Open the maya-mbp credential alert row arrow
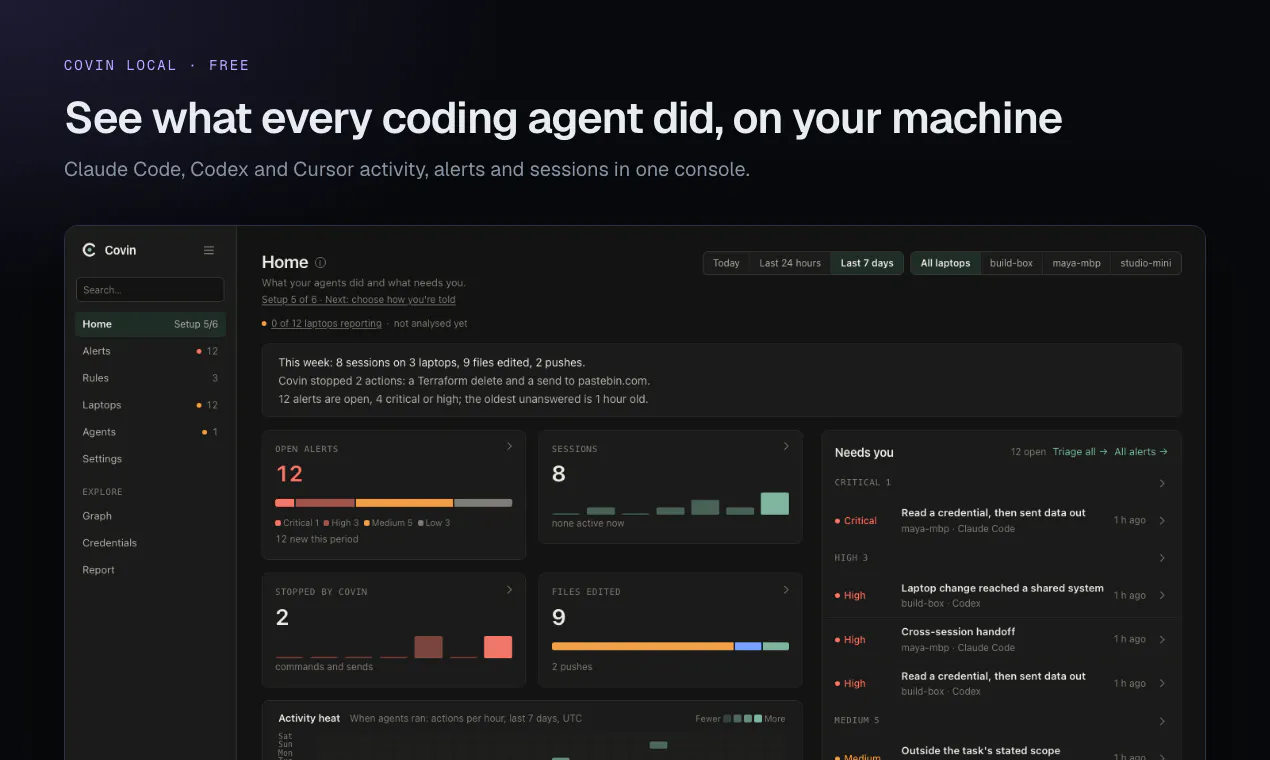 click(1162, 520)
